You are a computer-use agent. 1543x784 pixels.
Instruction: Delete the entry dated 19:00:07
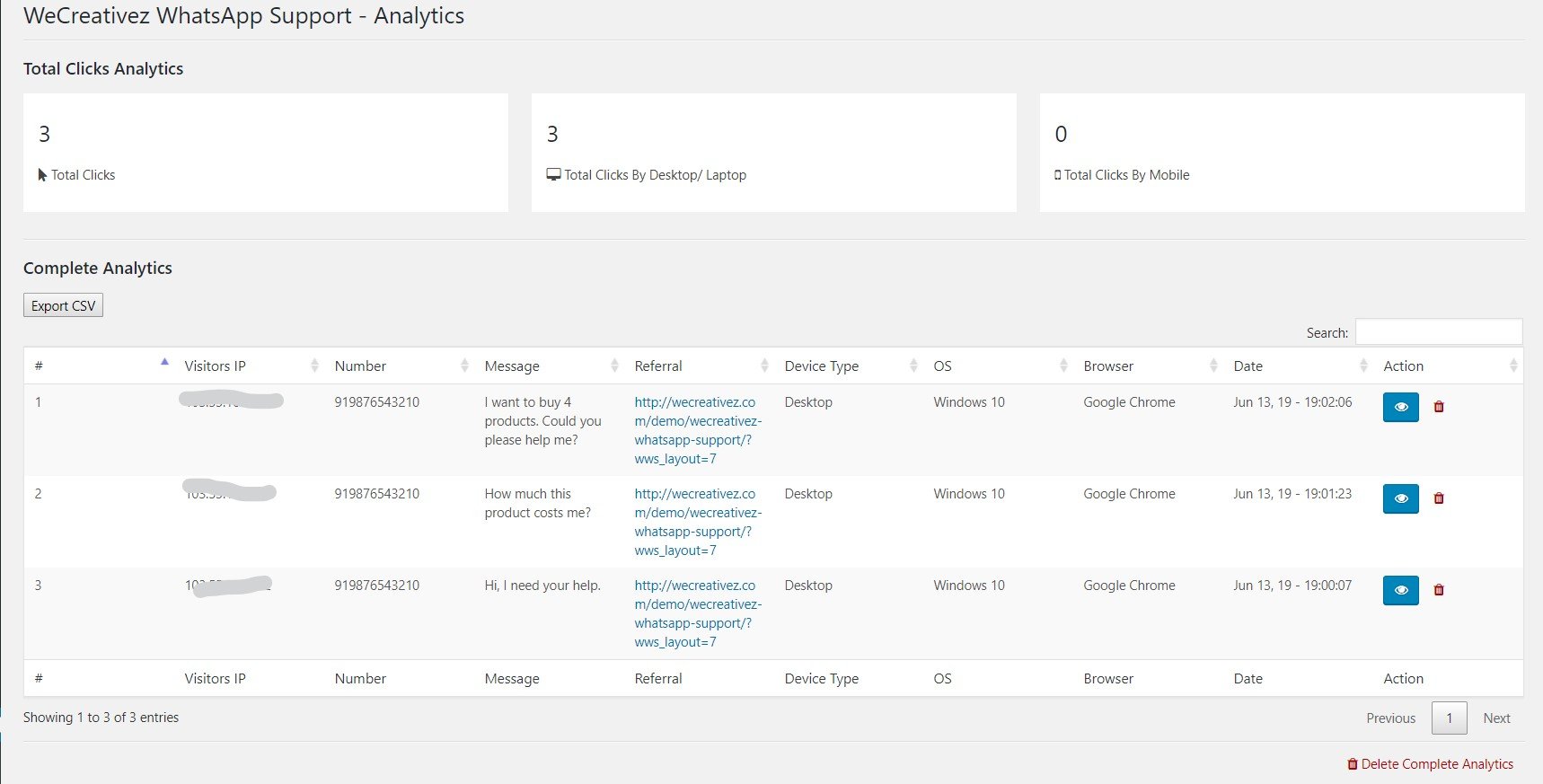coord(1439,590)
